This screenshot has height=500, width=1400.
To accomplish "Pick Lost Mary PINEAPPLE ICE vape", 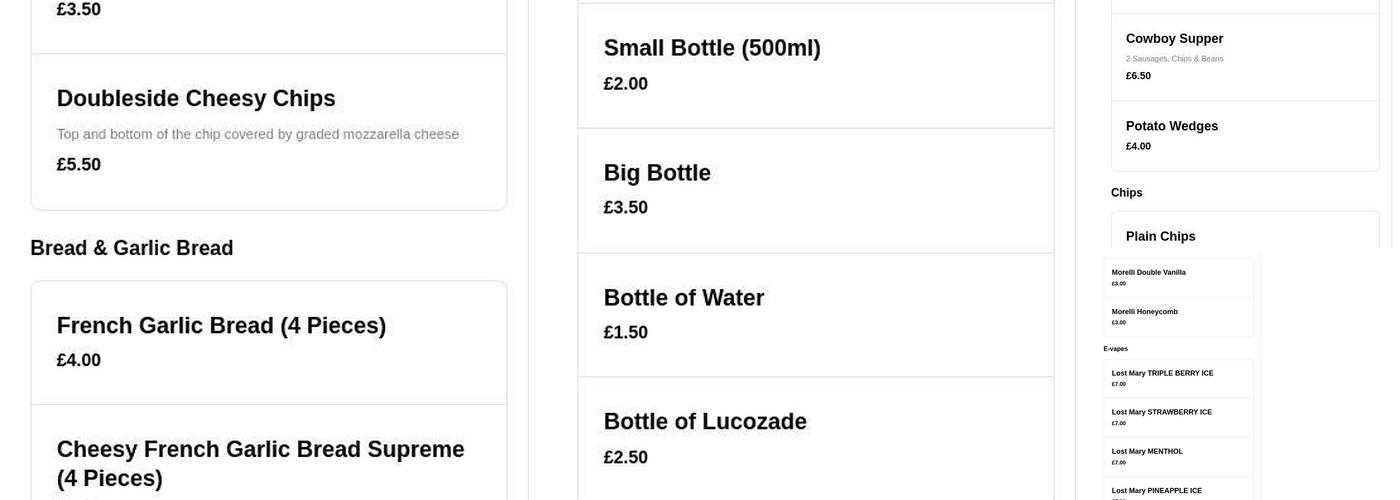I will (x=1178, y=490).
